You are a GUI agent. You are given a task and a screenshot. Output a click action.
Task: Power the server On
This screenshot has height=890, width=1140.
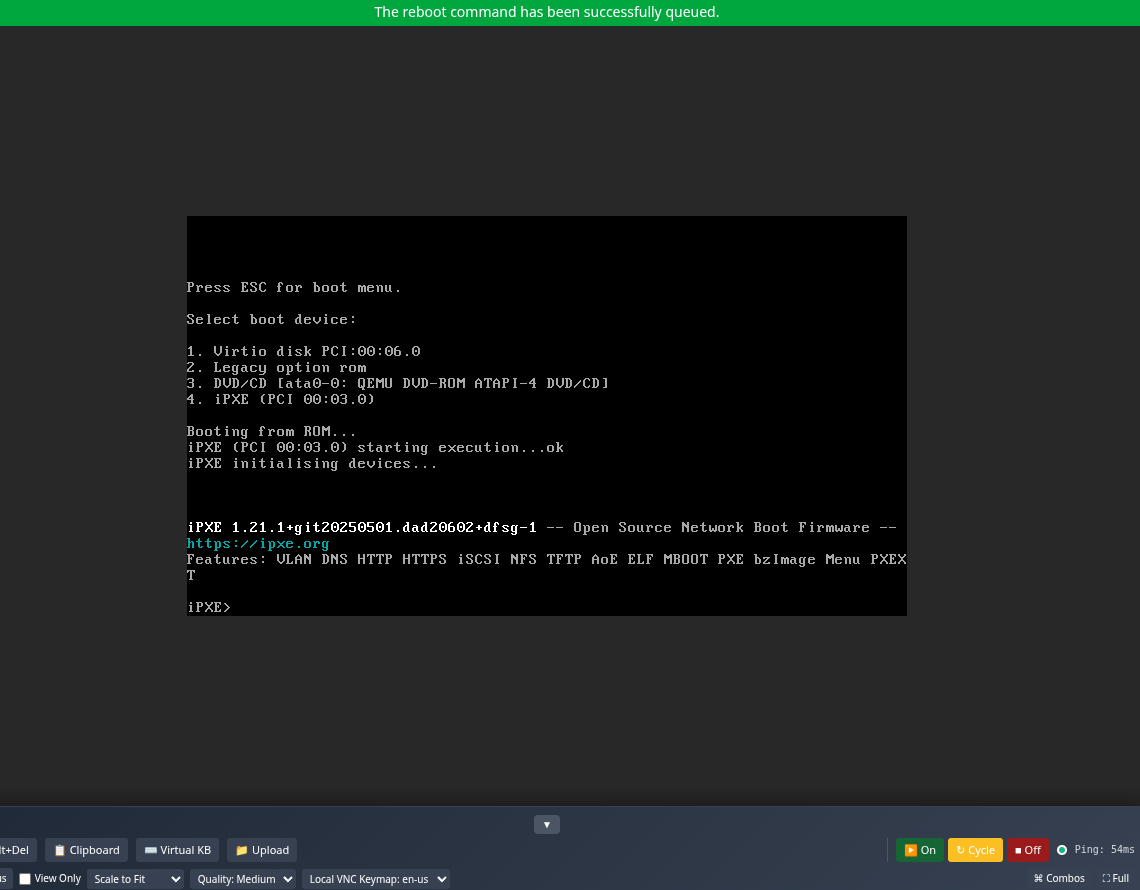[x=919, y=849]
